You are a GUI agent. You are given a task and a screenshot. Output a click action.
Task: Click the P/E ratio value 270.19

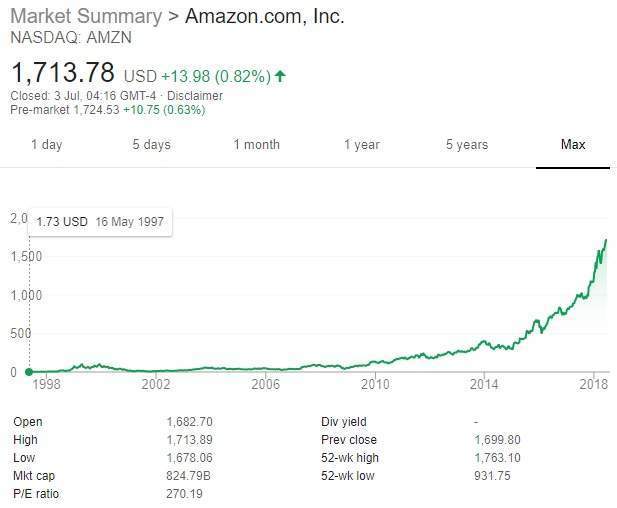coord(185,493)
